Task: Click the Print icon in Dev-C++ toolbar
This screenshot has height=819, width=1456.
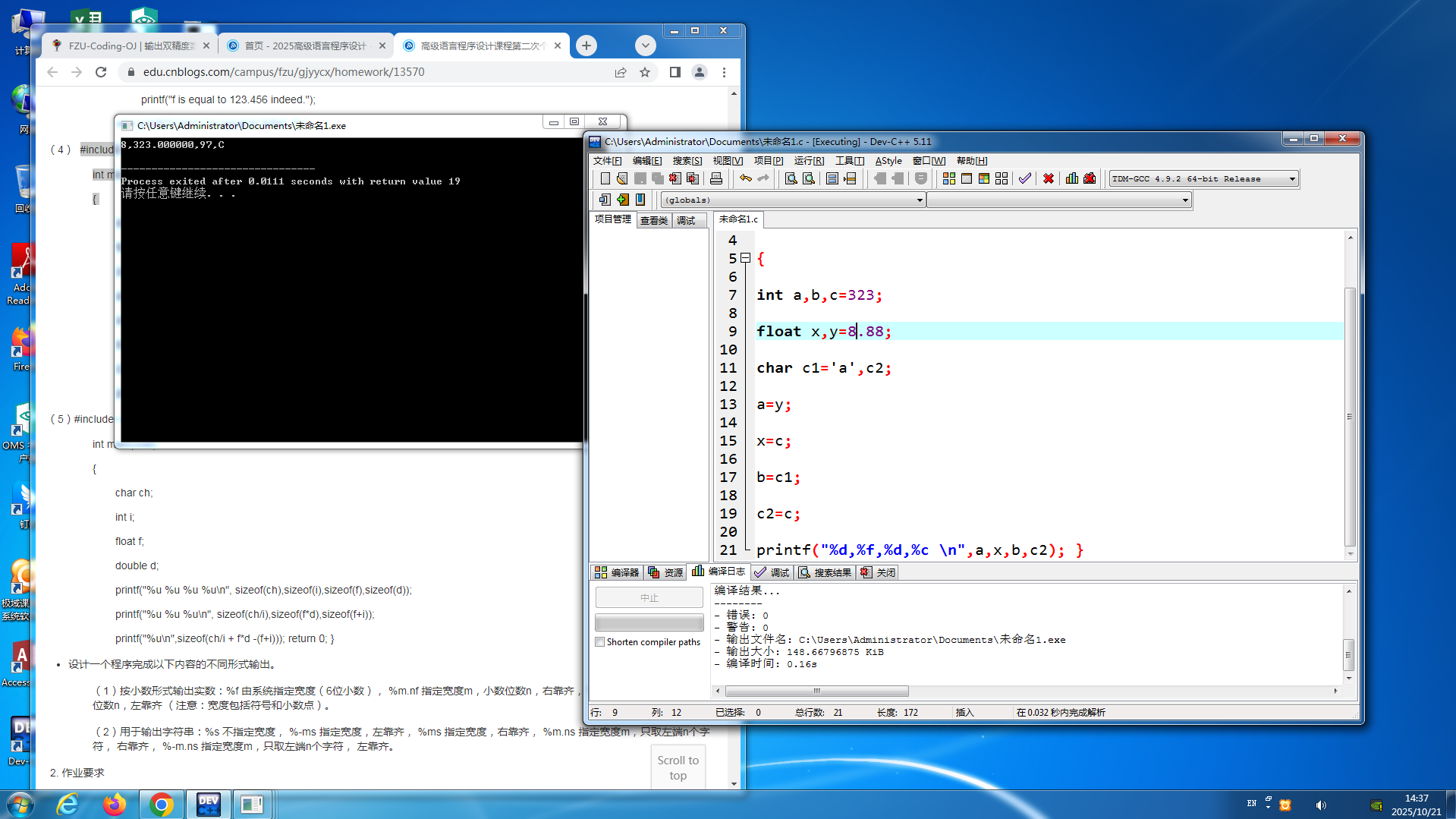Action: [x=716, y=178]
